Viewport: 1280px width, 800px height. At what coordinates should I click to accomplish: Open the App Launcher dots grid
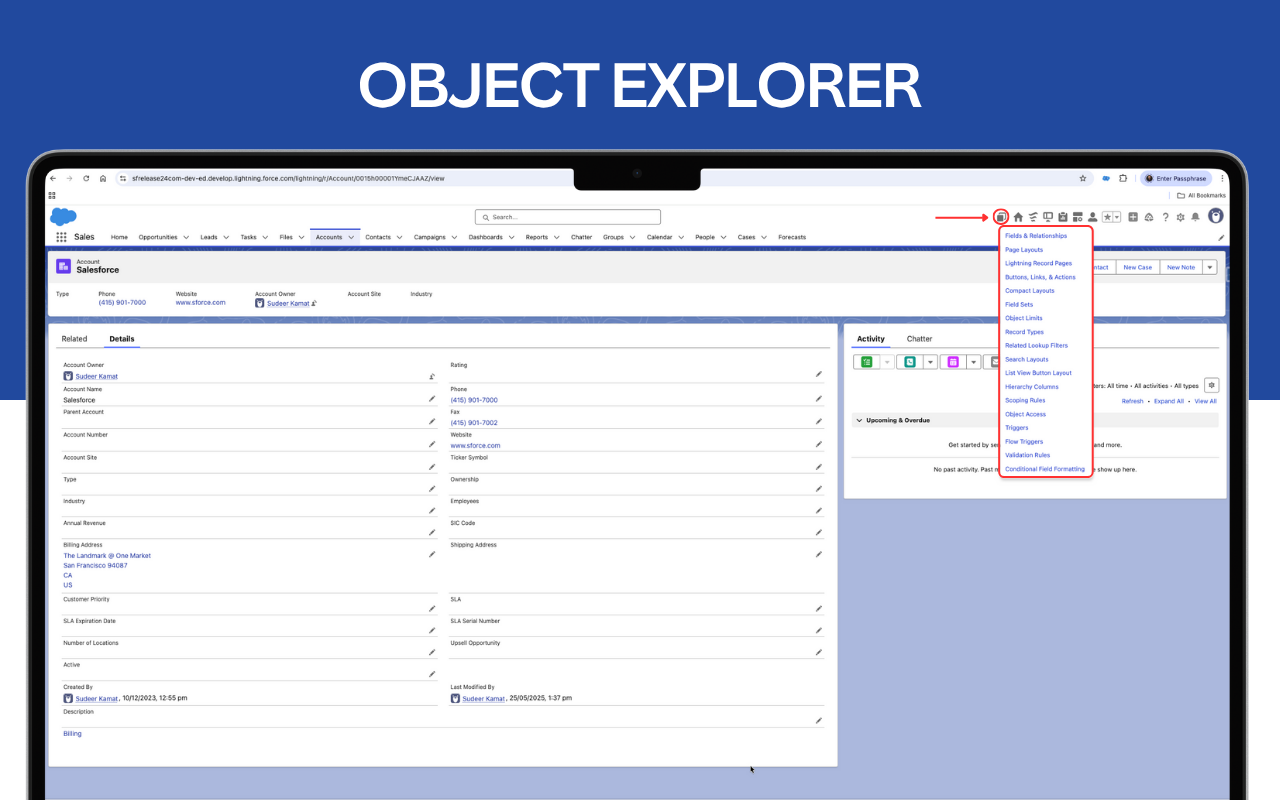click(61, 238)
